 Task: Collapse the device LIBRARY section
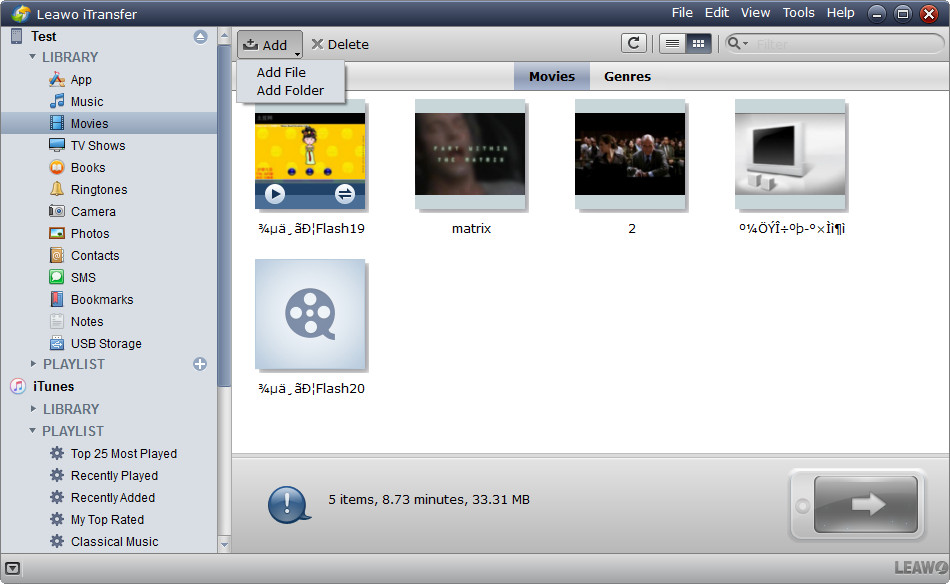coord(32,57)
